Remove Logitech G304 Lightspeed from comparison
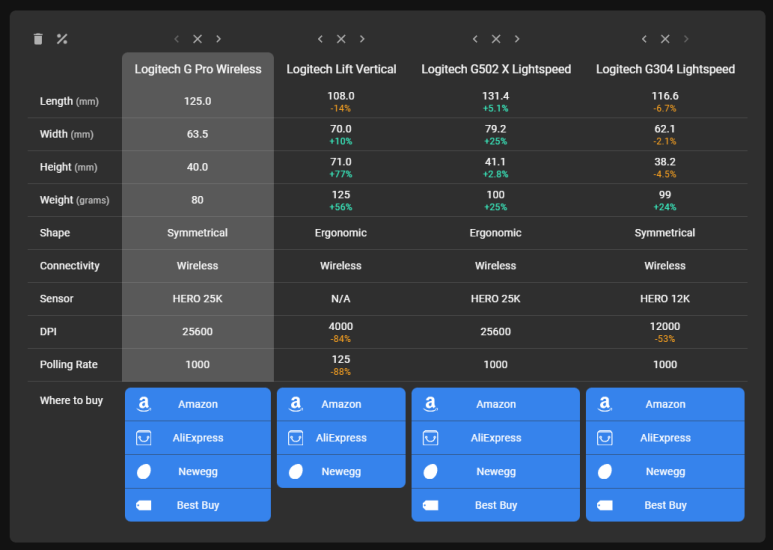The image size is (773, 550). (x=665, y=39)
